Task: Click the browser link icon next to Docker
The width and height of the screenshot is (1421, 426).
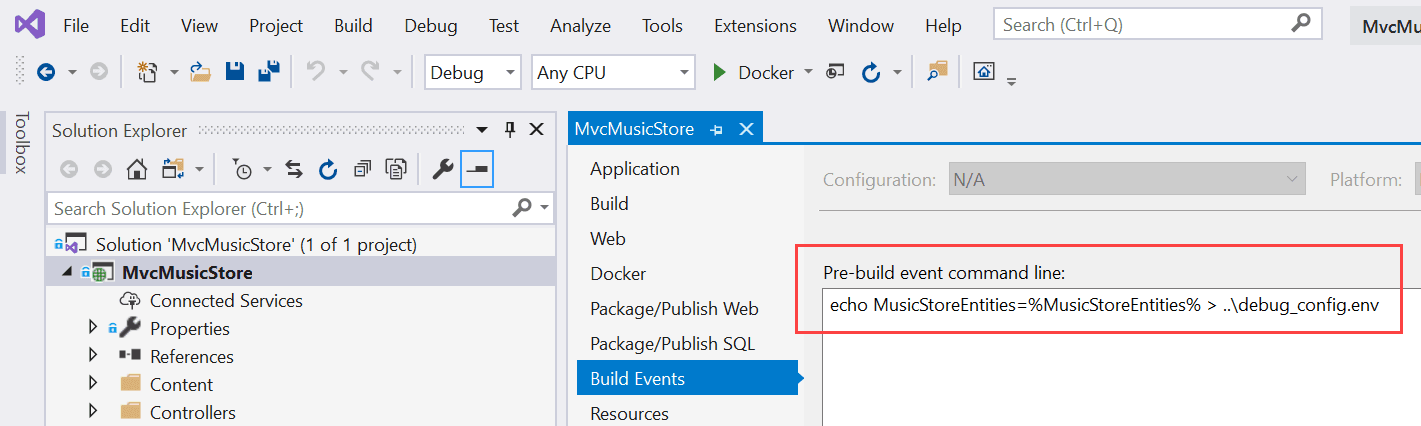Action: tap(835, 72)
